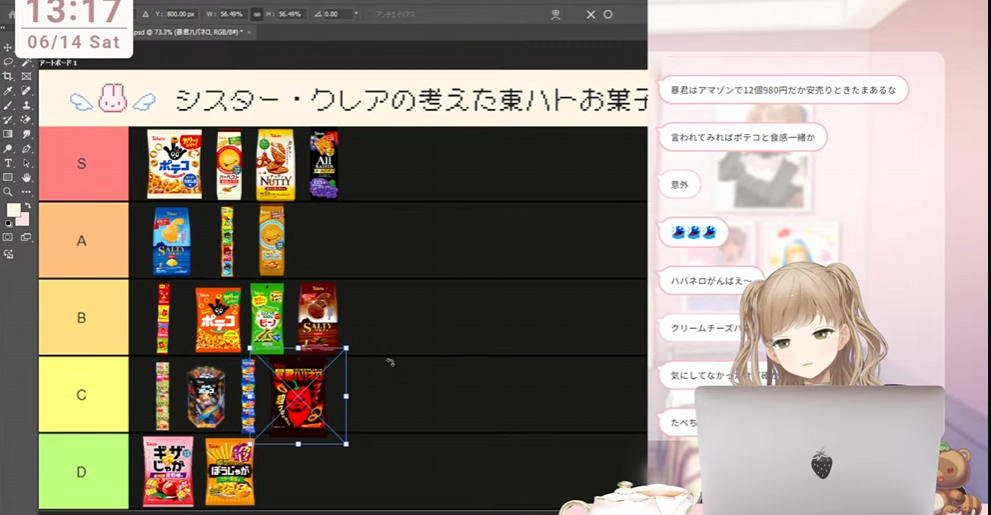The height and width of the screenshot is (515, 991).
Task: Click the blue SALTY package in A tier
Action: pyautogui.click(x=171, y=241)
